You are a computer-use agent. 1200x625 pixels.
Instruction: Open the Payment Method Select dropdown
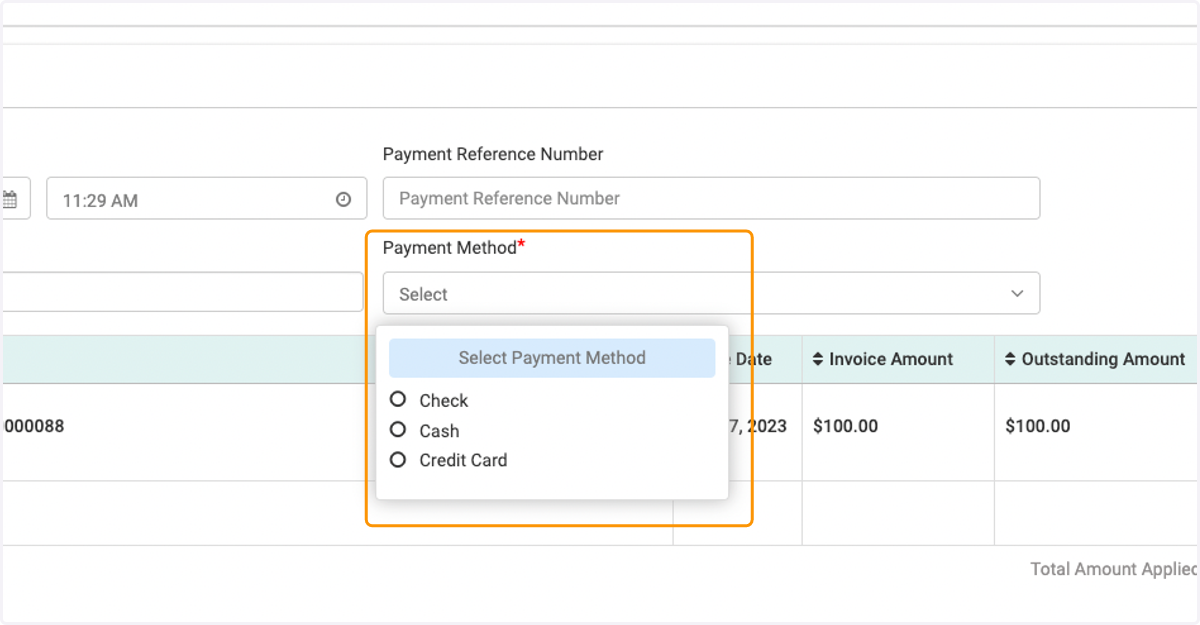pyautogui.click(x=711, y=294)
